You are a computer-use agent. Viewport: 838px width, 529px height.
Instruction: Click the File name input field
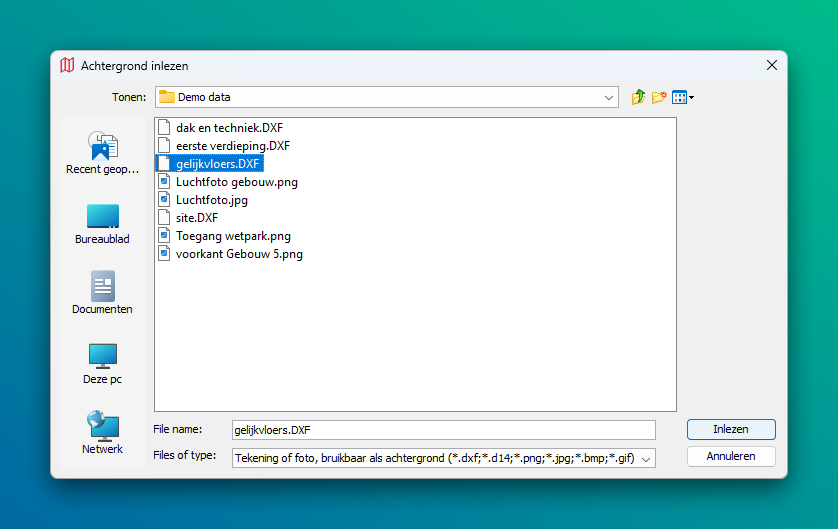tap(443, 429)
